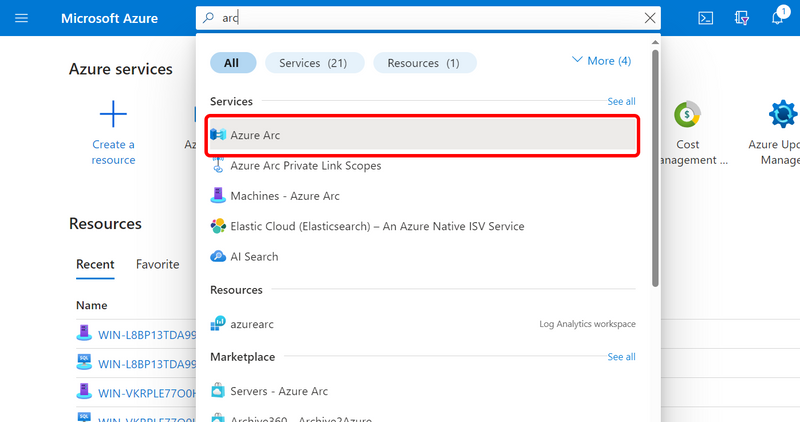Open Azure Arc Private Link Scopes
Viewport: 800px width, 422px height.
(306, 166)
